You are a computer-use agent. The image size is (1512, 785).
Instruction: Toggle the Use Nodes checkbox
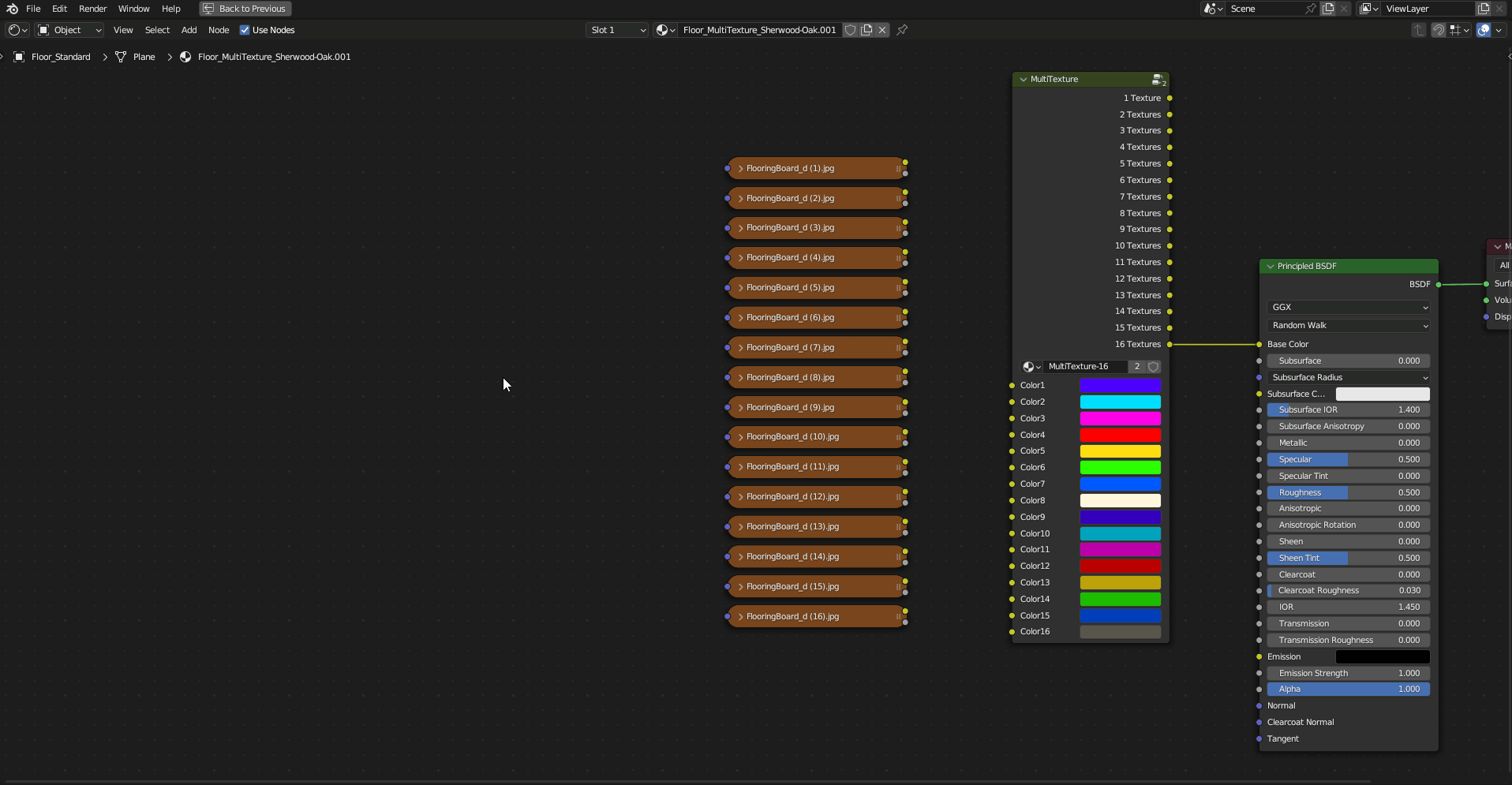245,30
